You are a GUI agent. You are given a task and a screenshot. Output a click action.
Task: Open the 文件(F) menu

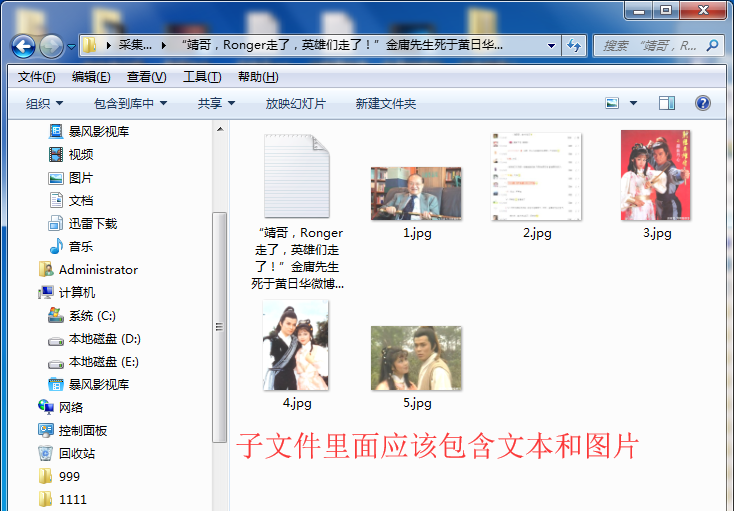click(x=36, y=77)
